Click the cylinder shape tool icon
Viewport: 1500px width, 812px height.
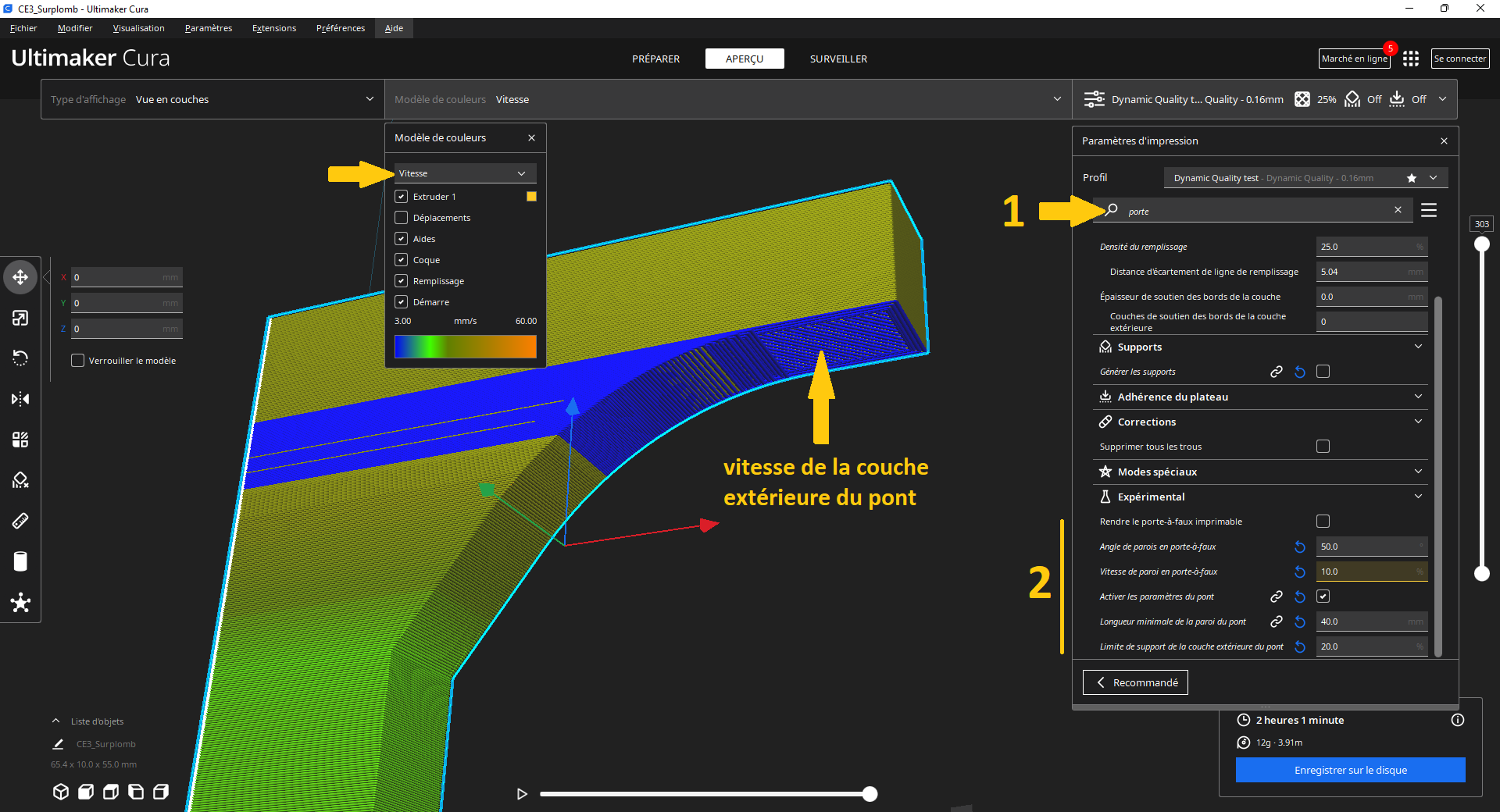tap(20, 561)
